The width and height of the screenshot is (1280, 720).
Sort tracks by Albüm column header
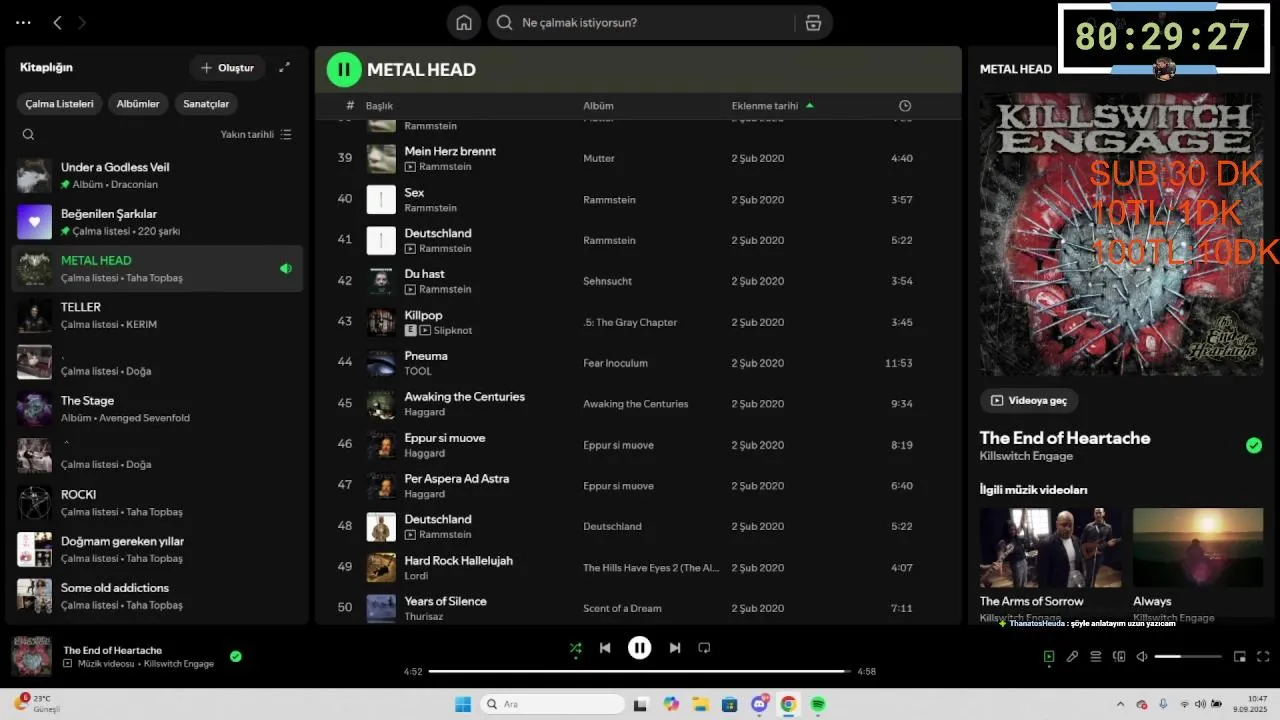coord(598,105)
